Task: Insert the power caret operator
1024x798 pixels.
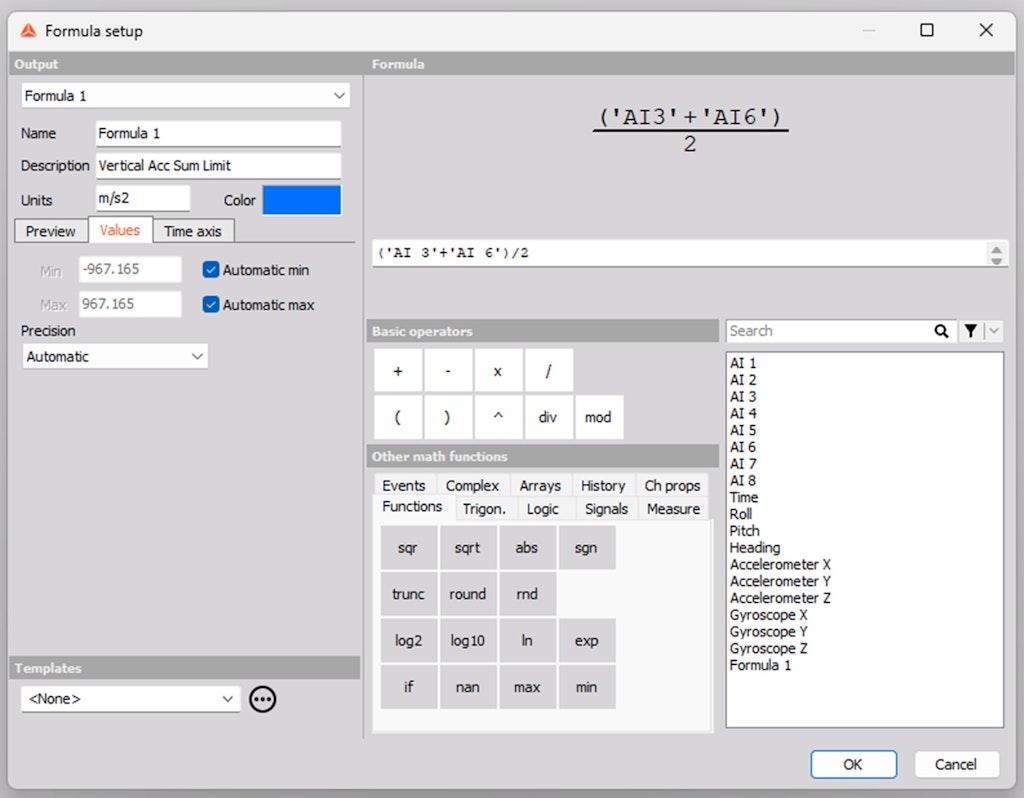Action: tap(498, 417)
